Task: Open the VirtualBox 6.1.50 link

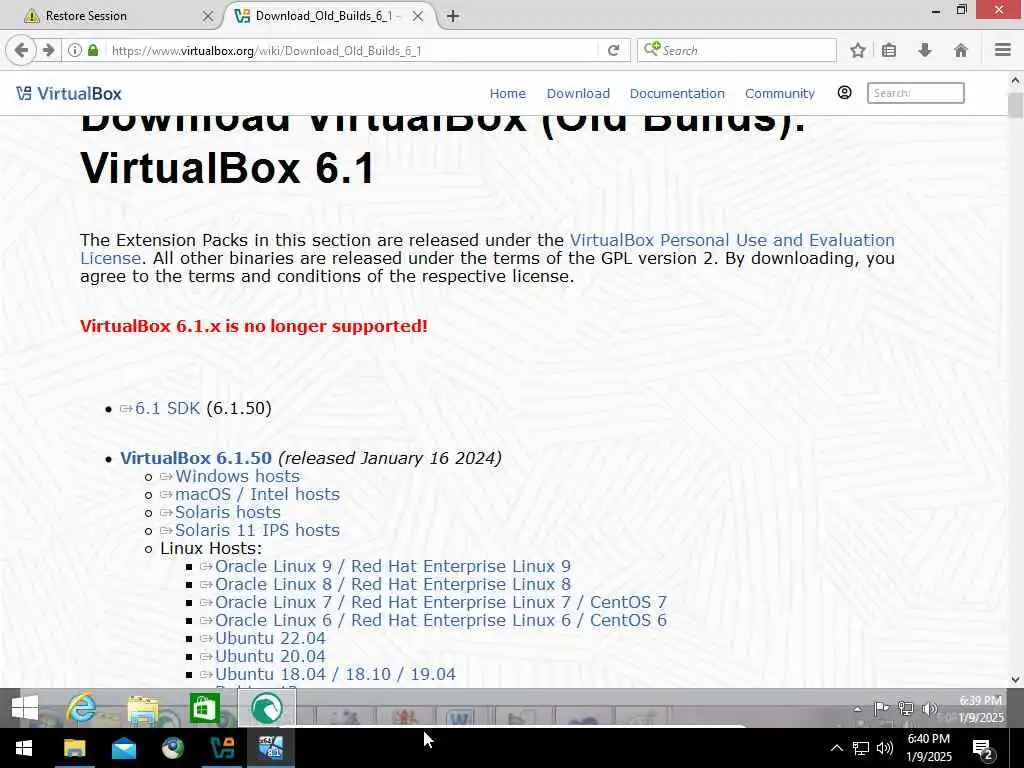Action: [x=196, y=458]
